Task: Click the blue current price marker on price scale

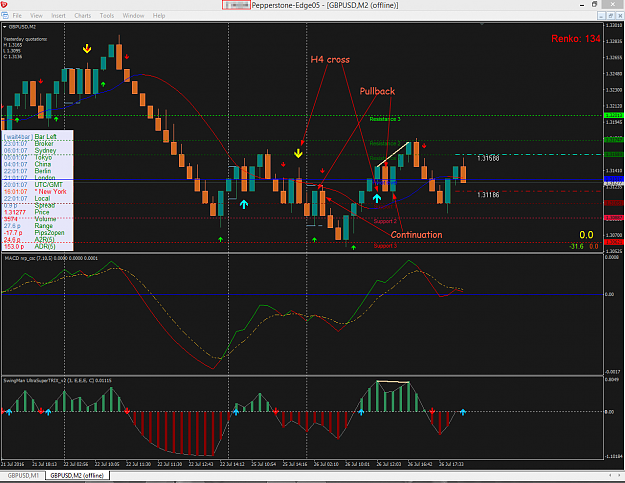Action: coord(614,179)
